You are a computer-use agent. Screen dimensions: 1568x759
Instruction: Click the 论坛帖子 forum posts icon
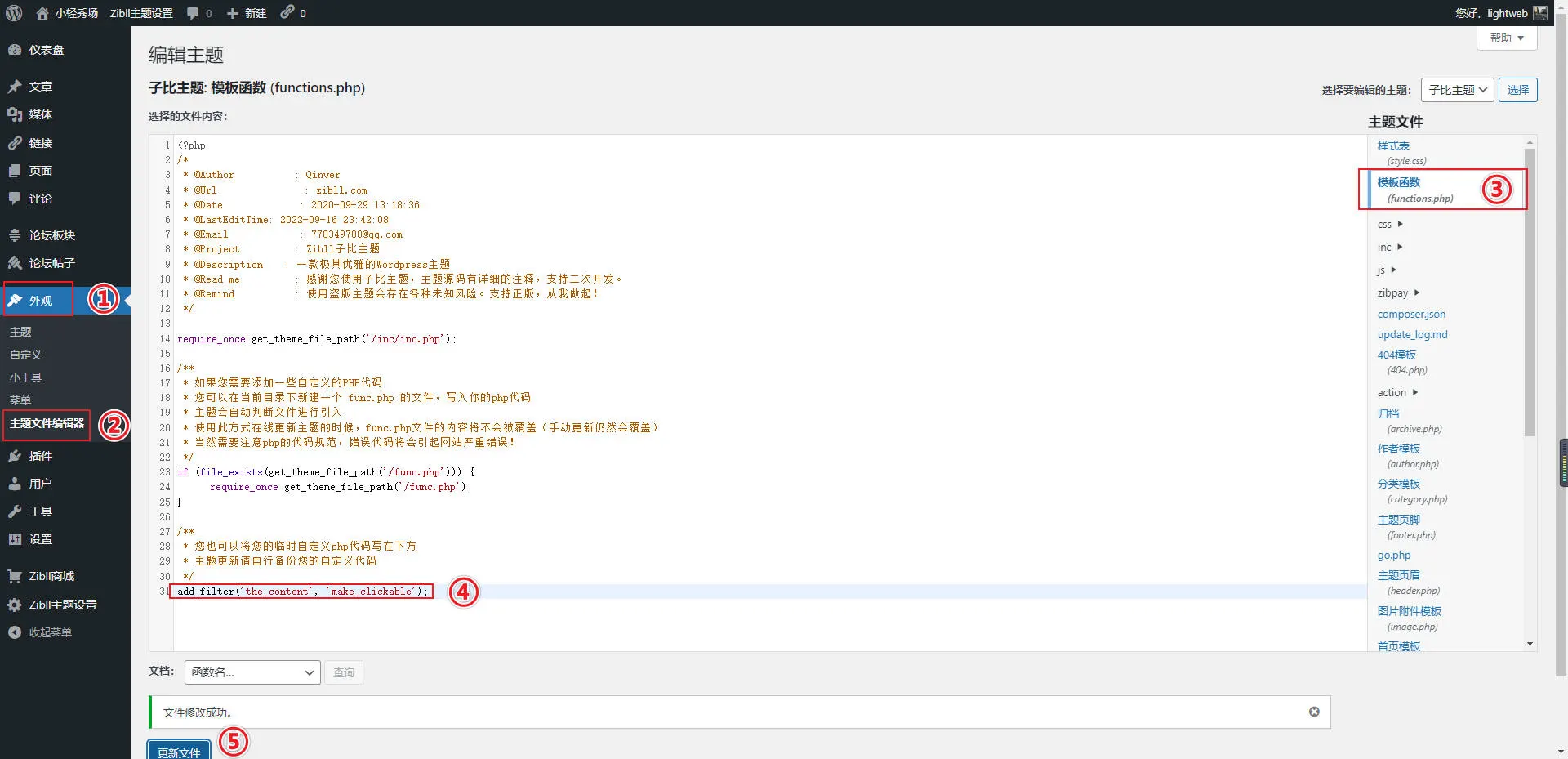coord(15,263)
